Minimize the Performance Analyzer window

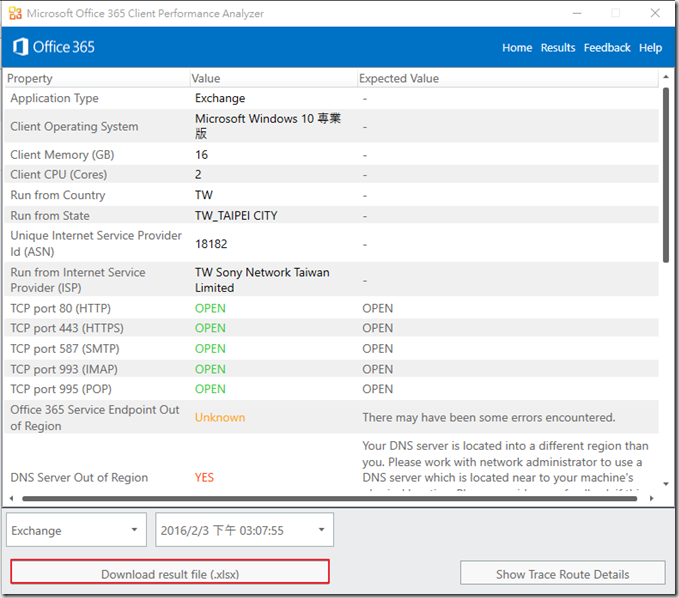[577, 14]
